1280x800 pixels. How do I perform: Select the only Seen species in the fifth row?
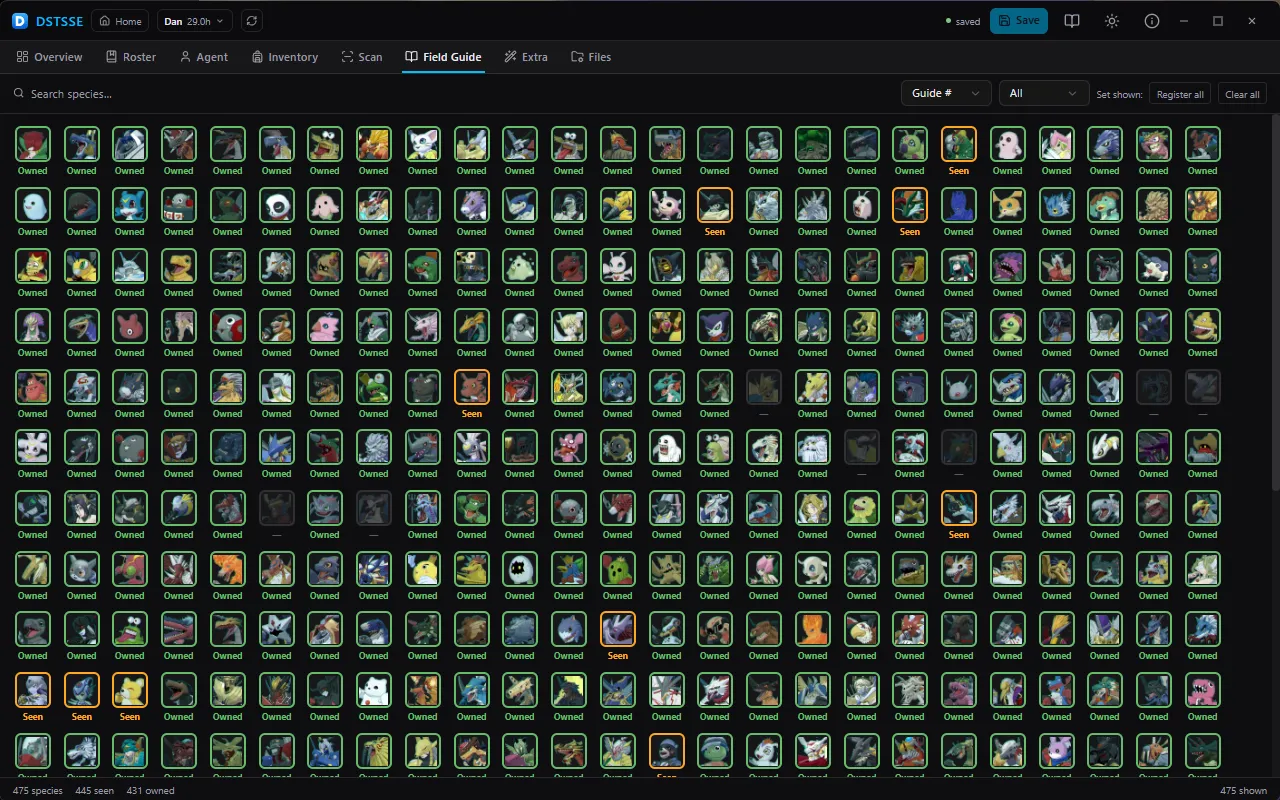click(471, 387)
